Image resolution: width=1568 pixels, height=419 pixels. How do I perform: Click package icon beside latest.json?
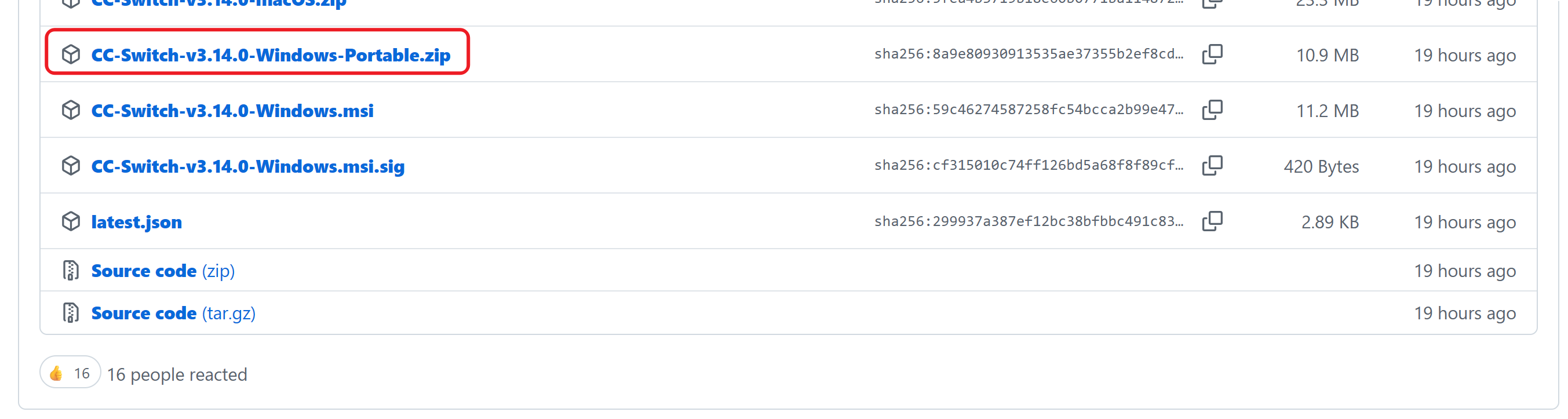click(x=71, y=221)
